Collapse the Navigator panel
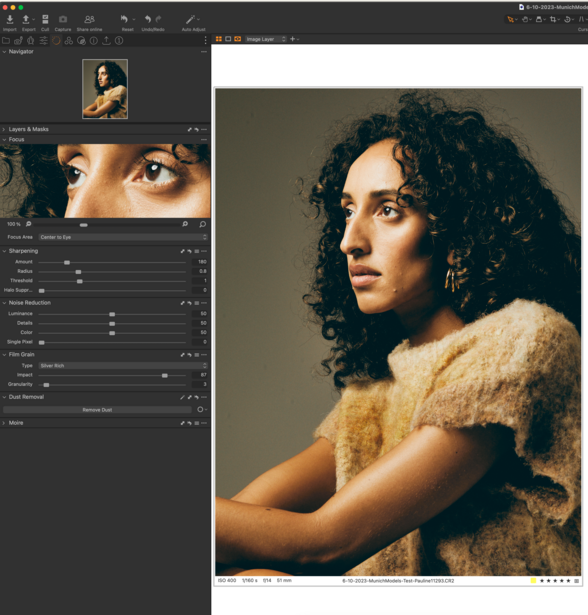The width and height of the screenshot is (588, 615). [x=4, y=52]
